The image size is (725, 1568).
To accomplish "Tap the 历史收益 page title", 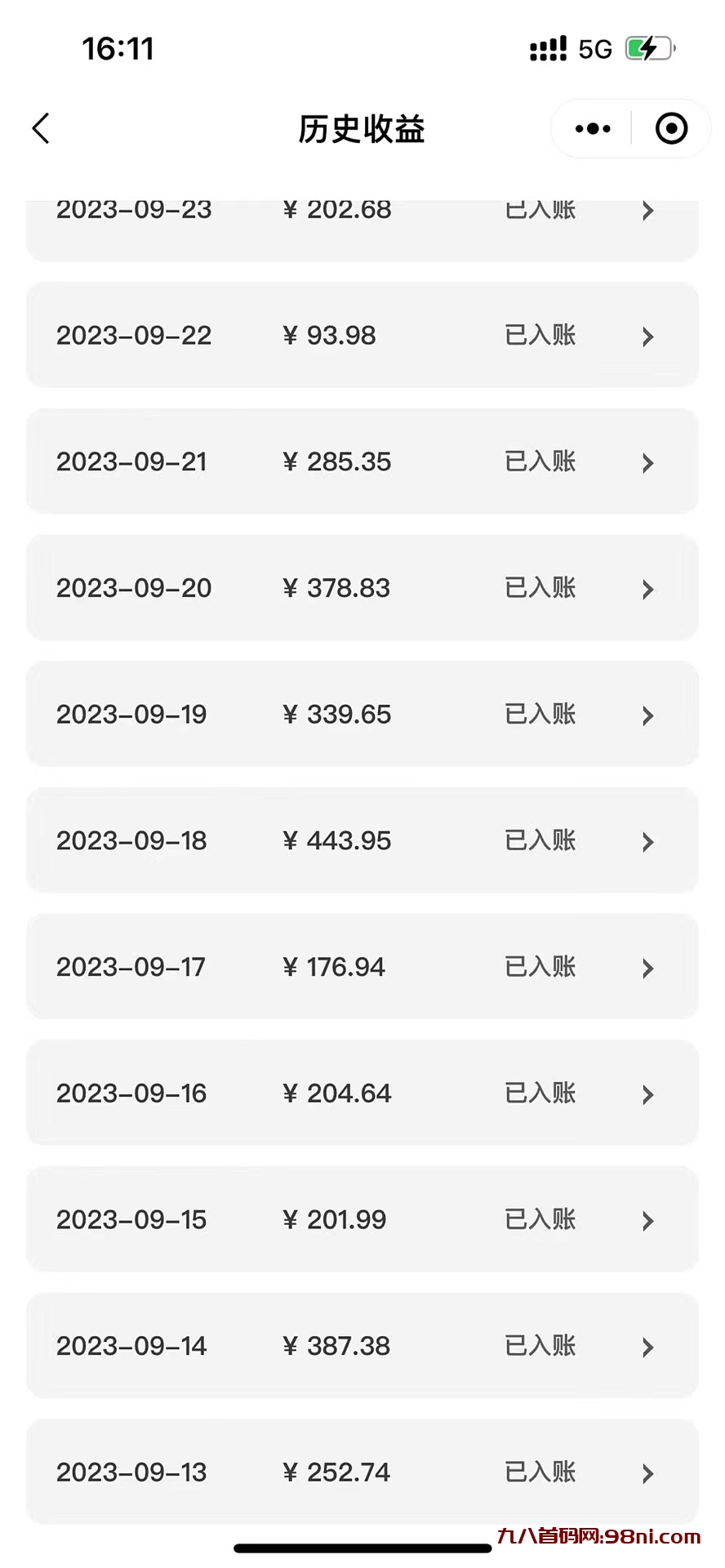I will tap(362, 129).
